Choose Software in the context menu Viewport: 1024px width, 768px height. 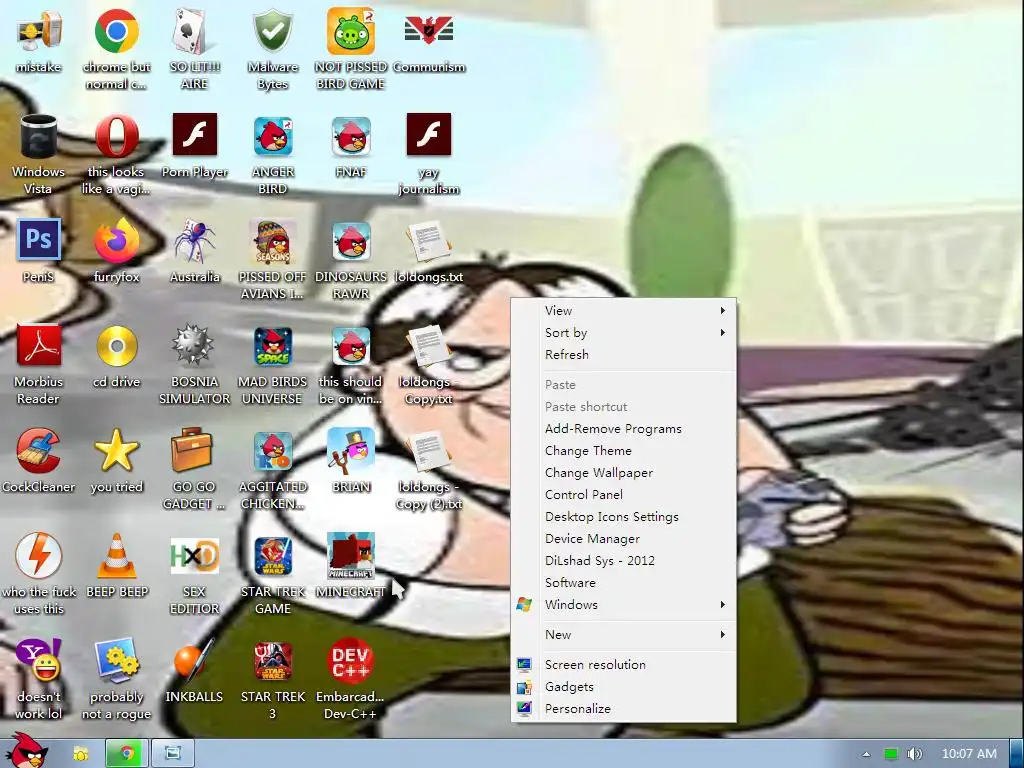tap(624, 583)
